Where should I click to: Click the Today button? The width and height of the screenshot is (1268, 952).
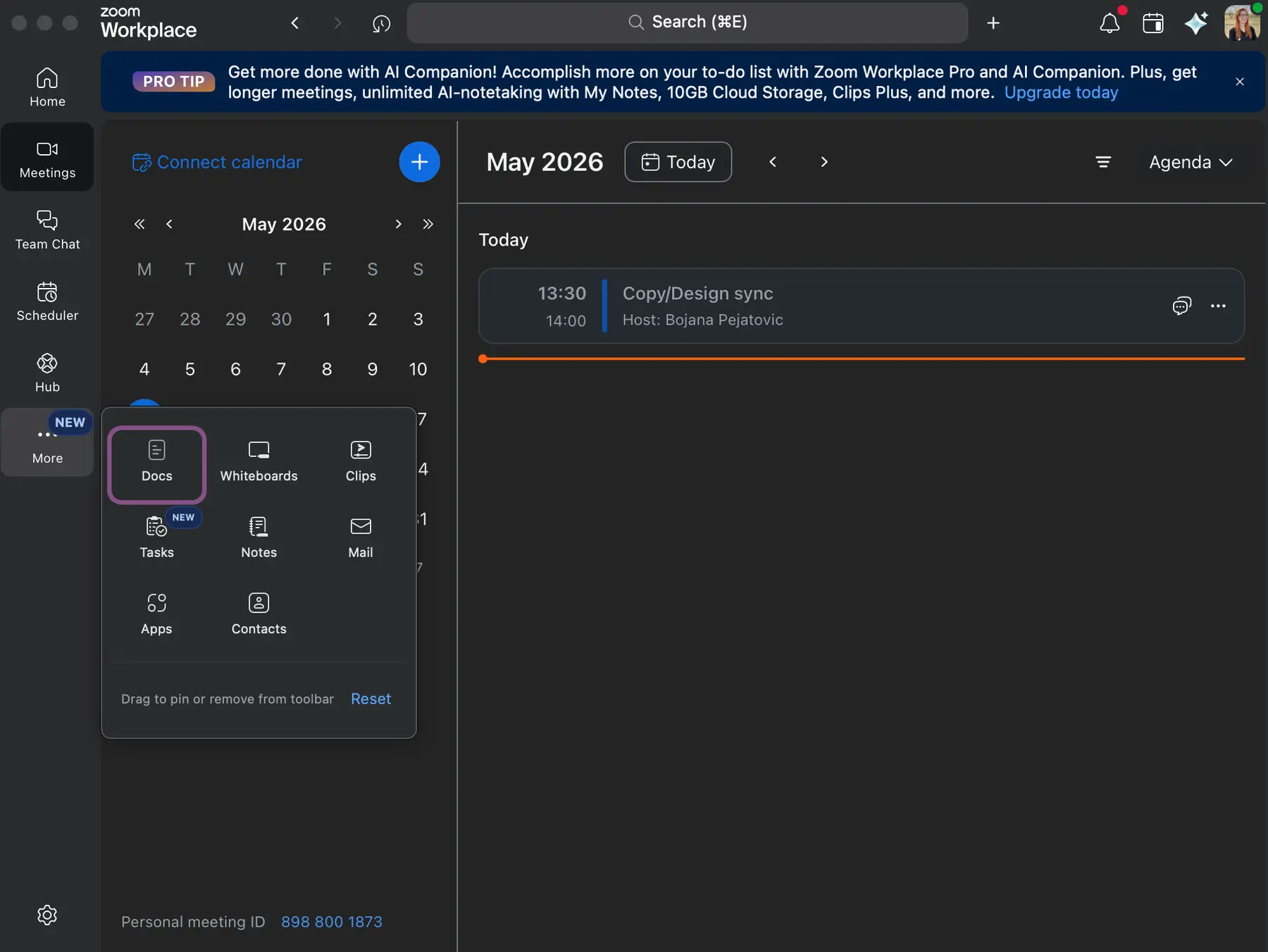[x=678, y=162]
